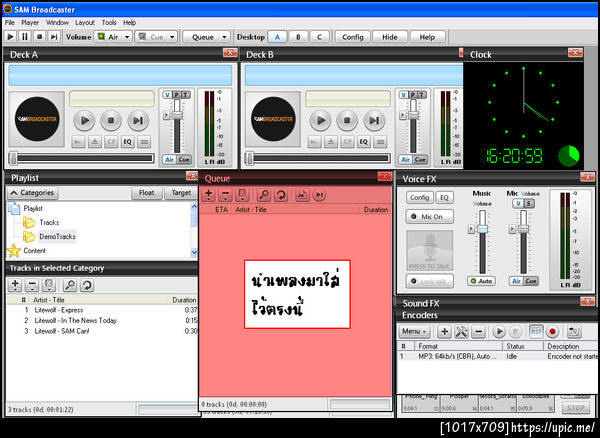Start Deck B with its play button
The height and width of the screenshot is (438, 600).
320,120
